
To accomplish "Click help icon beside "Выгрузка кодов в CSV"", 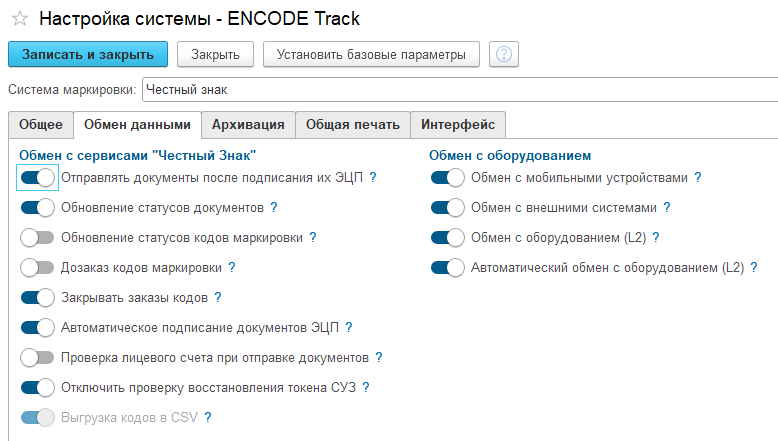I will 208,417.
